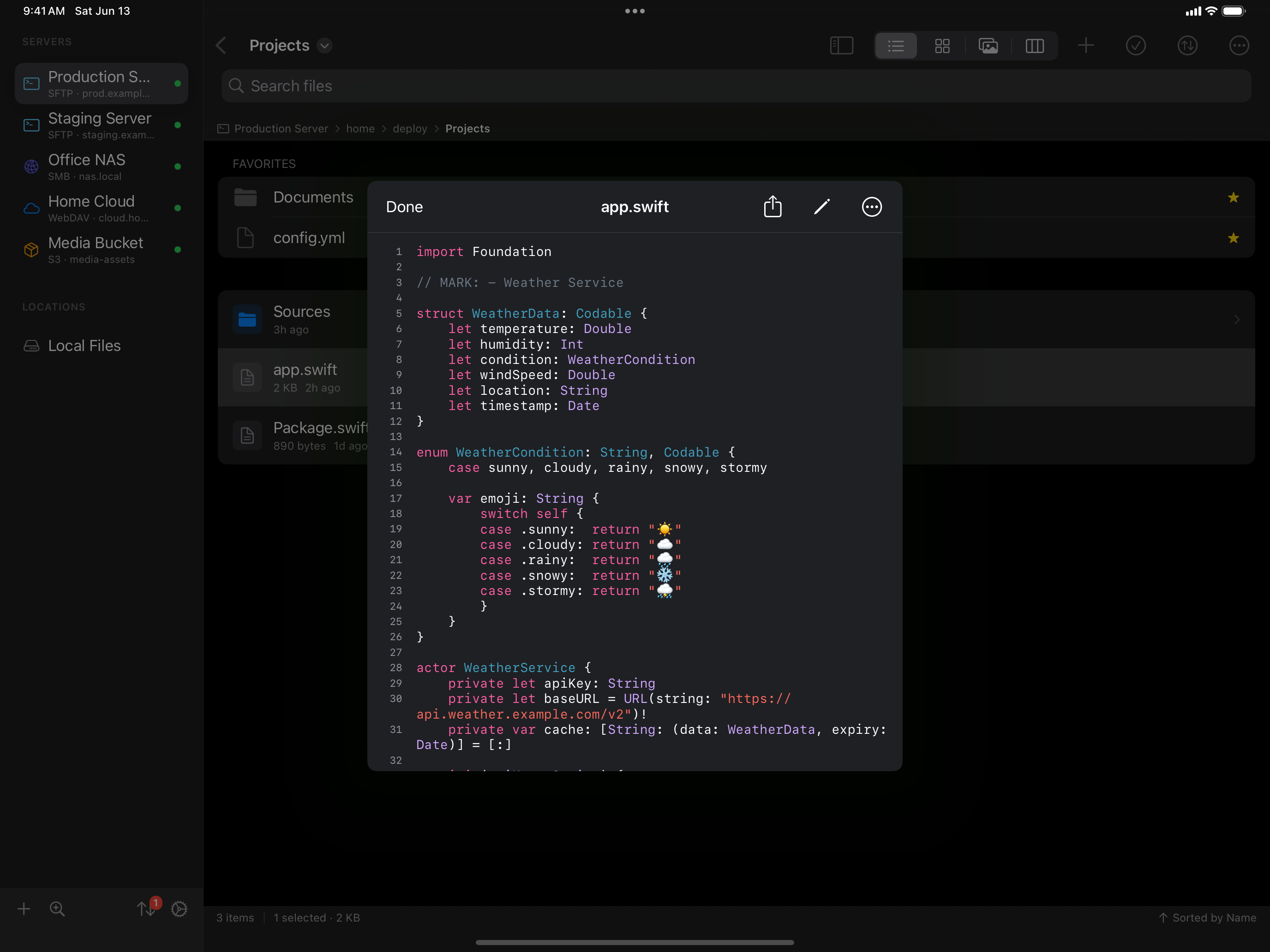This screenshot has width=1270, height=952.
Task: Click the Home Cloud cloud icon
Action: click(x=31, y=208)
